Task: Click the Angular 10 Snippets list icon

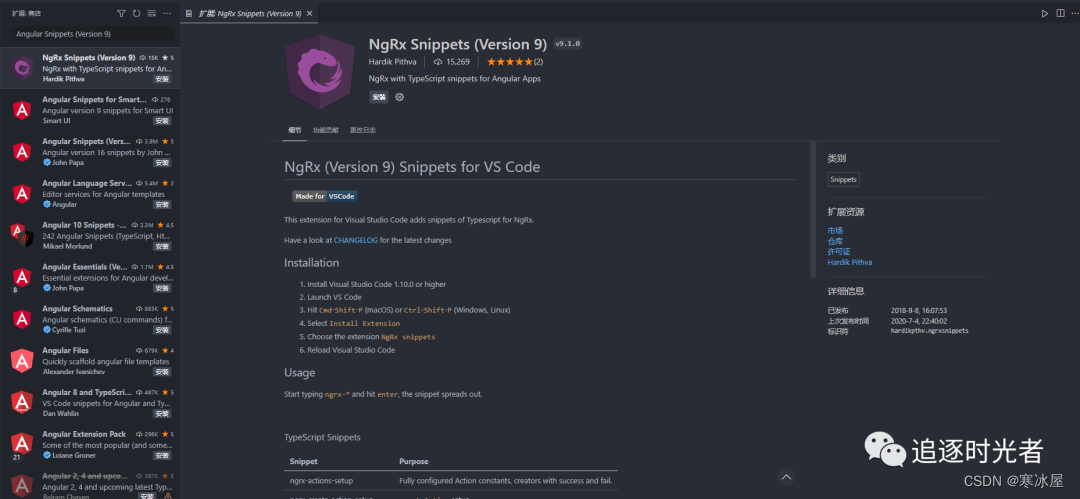Action: click(x=22, y=236)
